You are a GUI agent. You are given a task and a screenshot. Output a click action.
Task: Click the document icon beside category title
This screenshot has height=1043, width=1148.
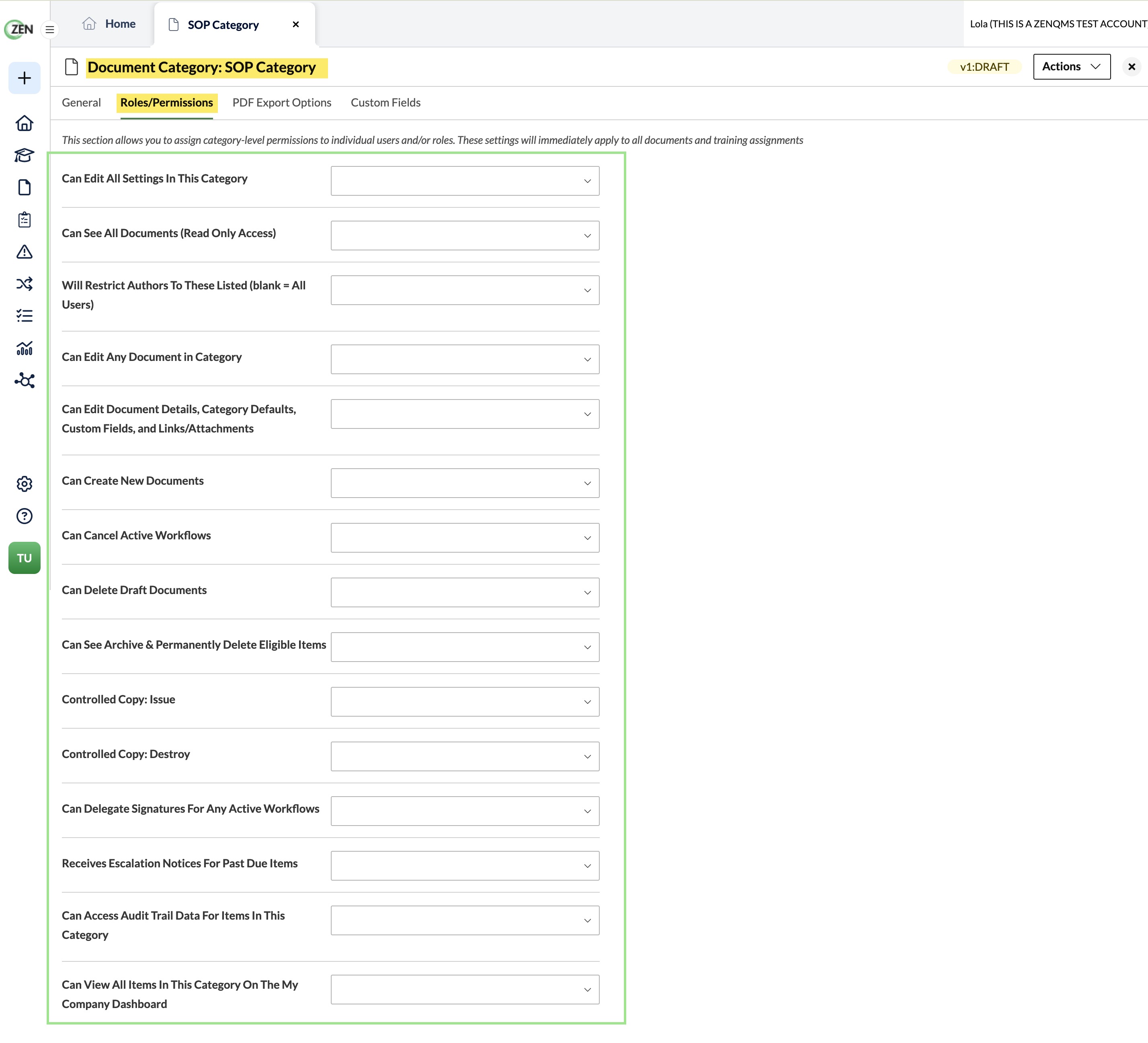[x=72, y=67]
